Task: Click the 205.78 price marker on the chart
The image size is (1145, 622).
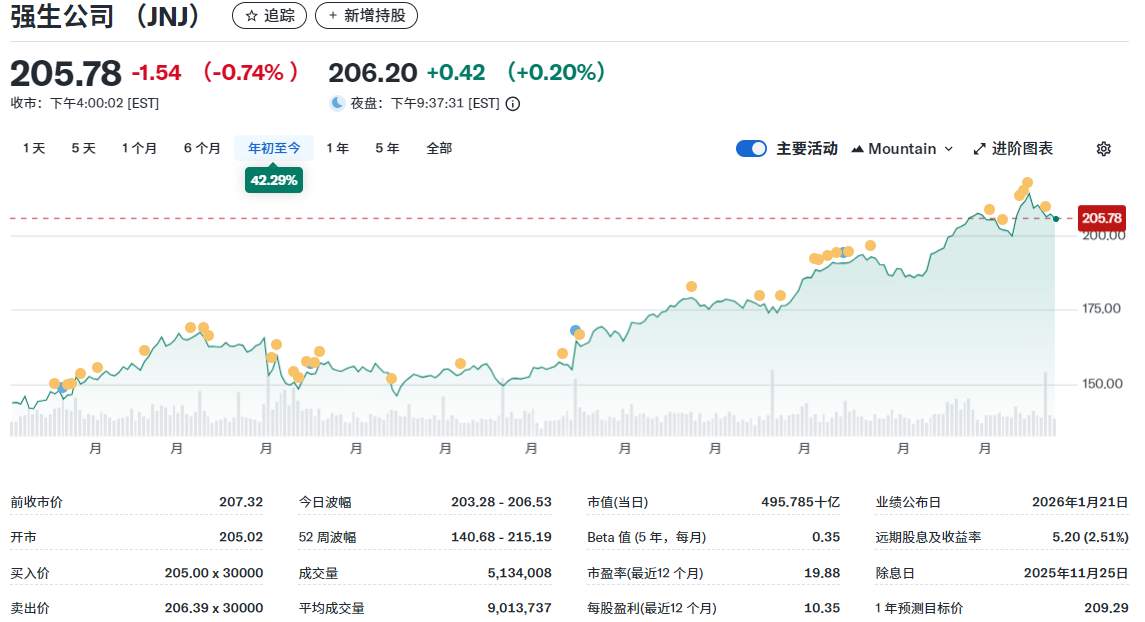Action: click(1102, 216)
